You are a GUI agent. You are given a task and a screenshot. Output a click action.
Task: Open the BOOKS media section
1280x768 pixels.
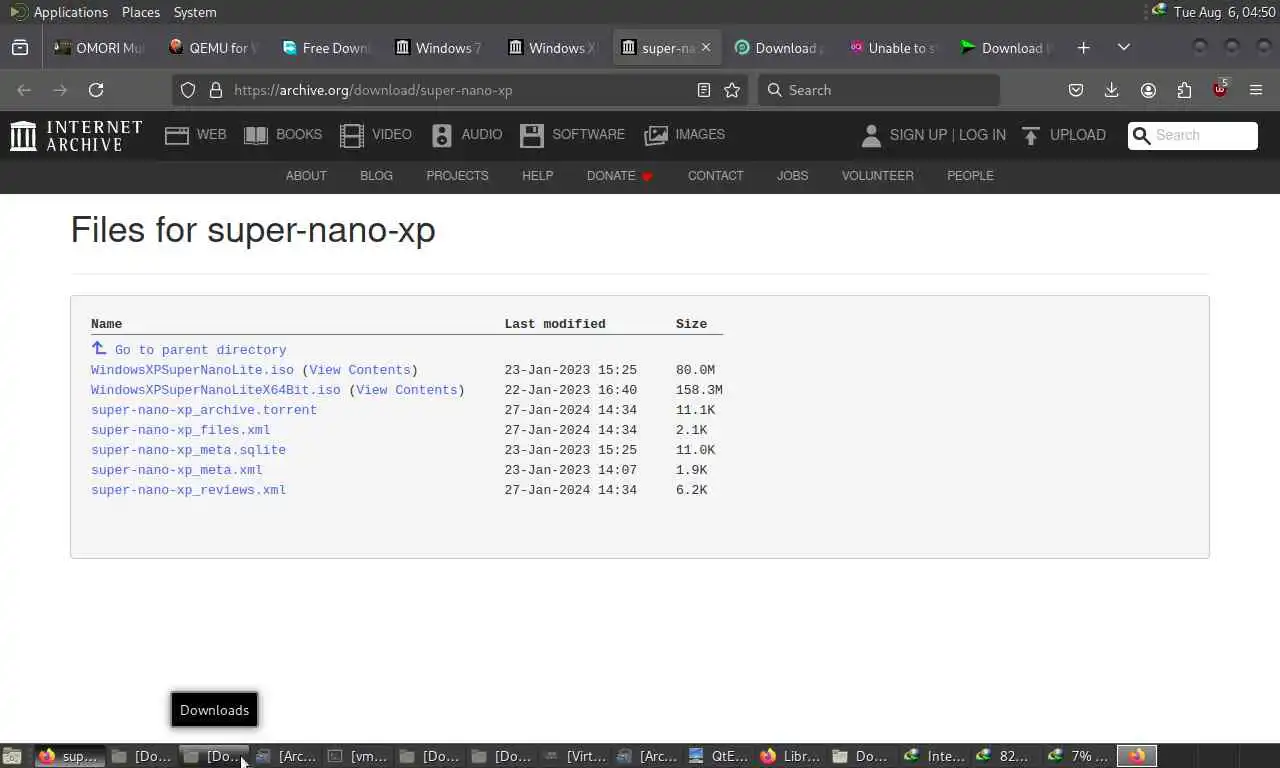pos(283,135)
